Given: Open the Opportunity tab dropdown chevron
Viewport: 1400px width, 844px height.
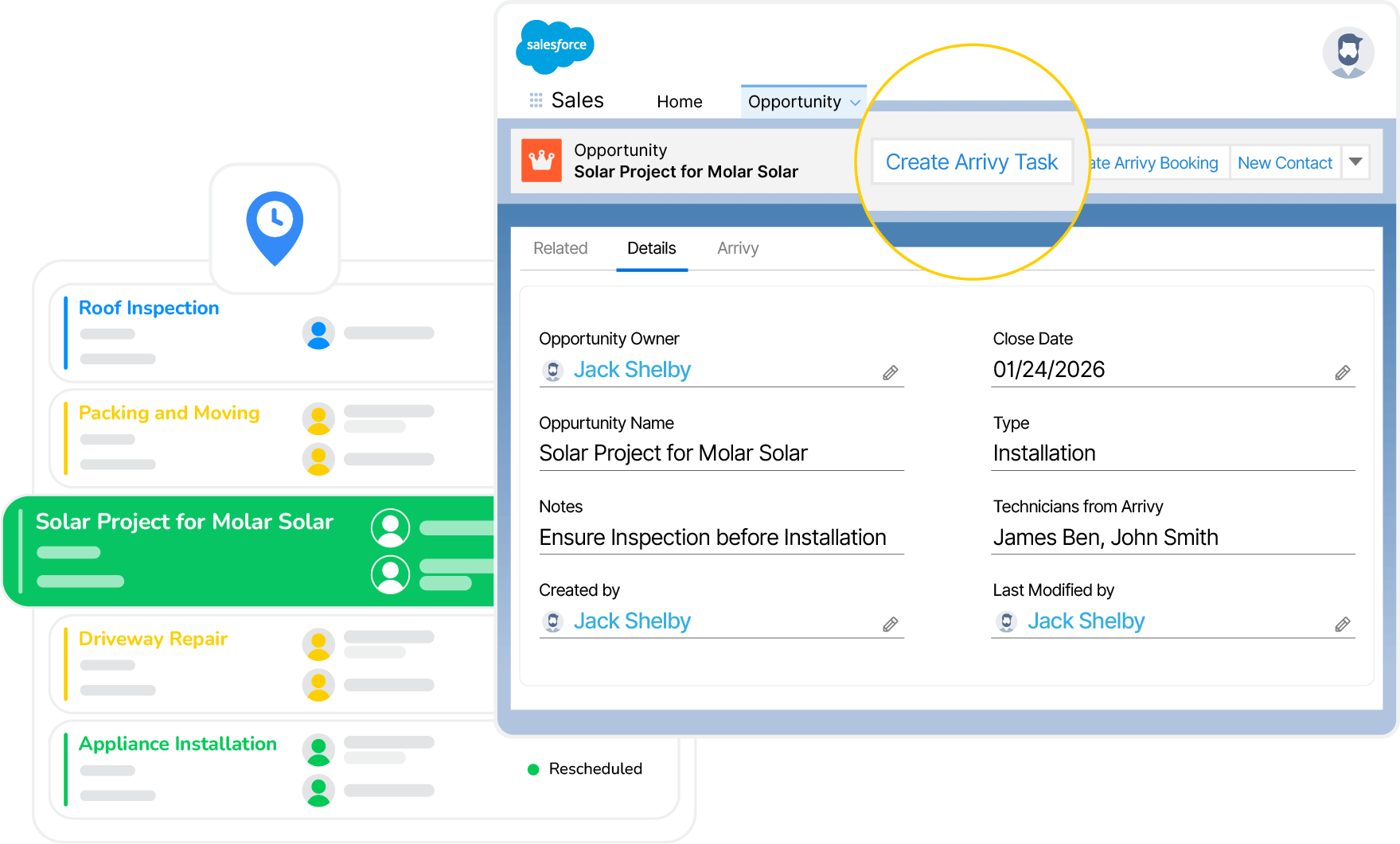Looking at the screenshot, I should tap(856, 101).
